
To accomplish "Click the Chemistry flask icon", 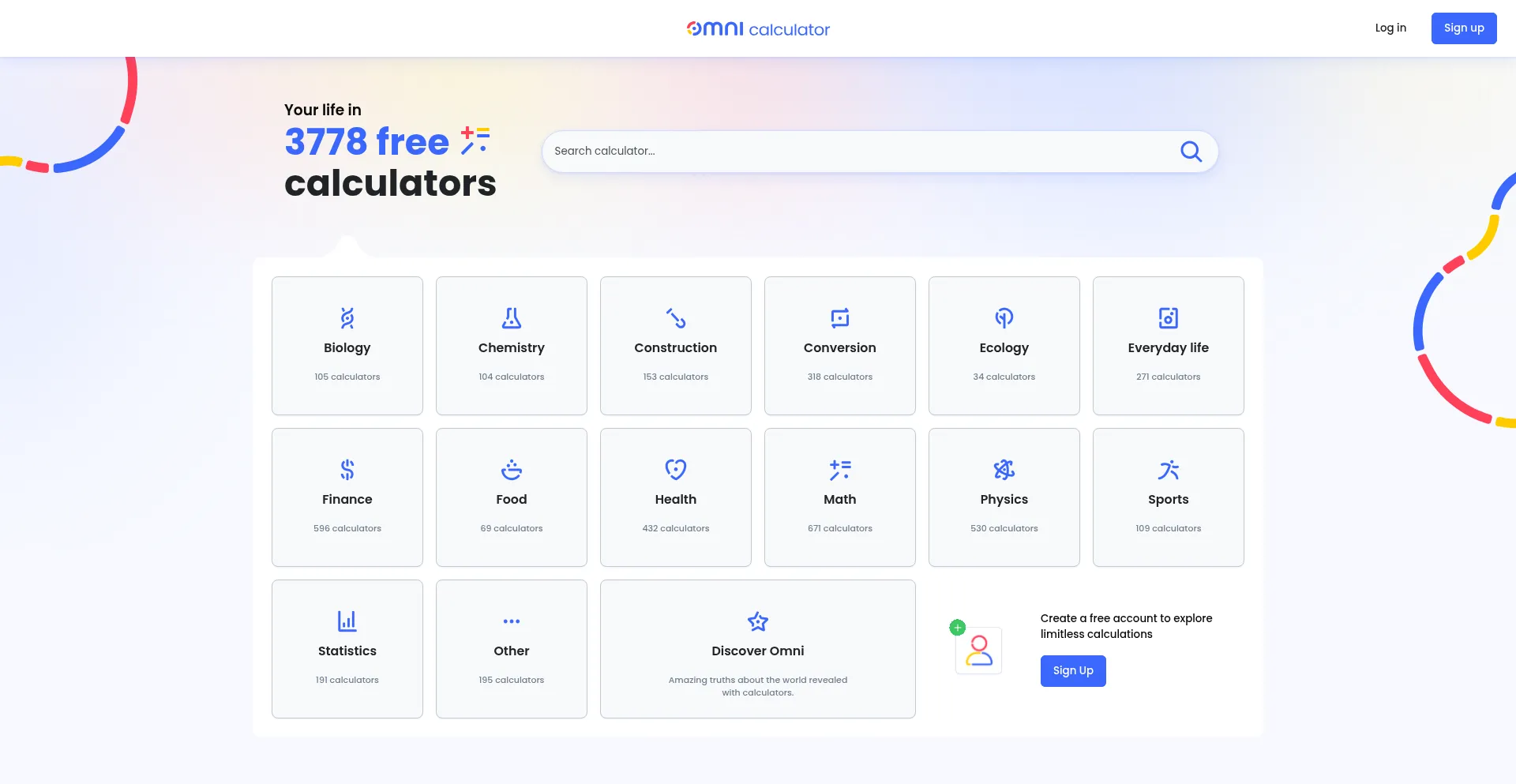I will pos(511,318).
